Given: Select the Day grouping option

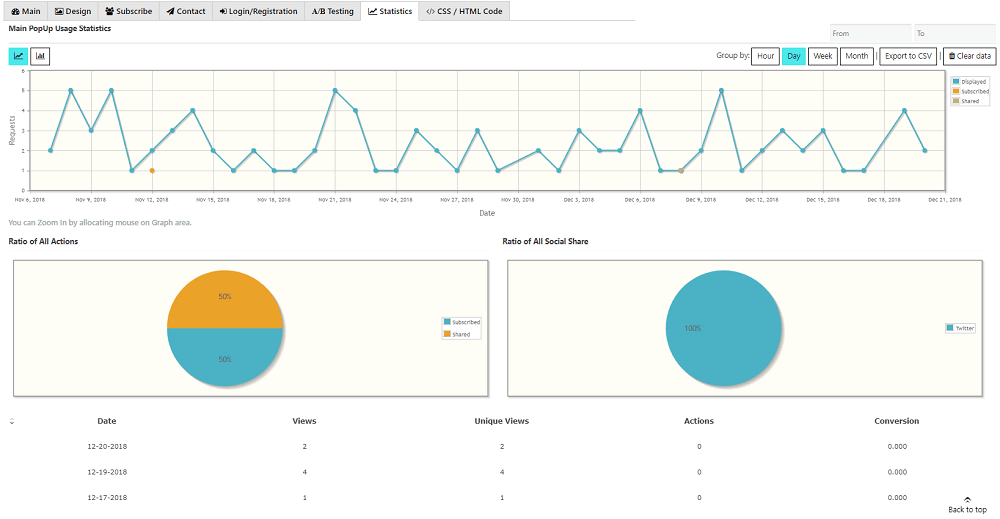Looking at the screenshot, I should (794, 56).
